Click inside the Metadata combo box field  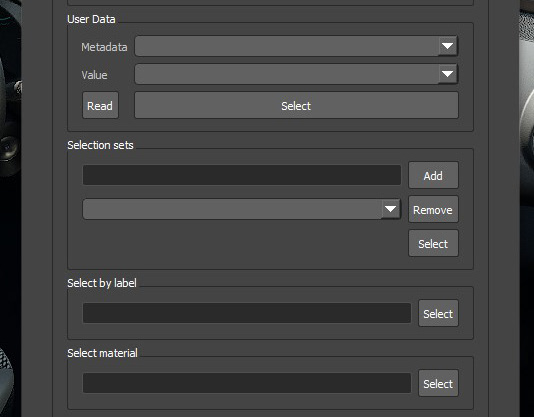coord(287,46)
